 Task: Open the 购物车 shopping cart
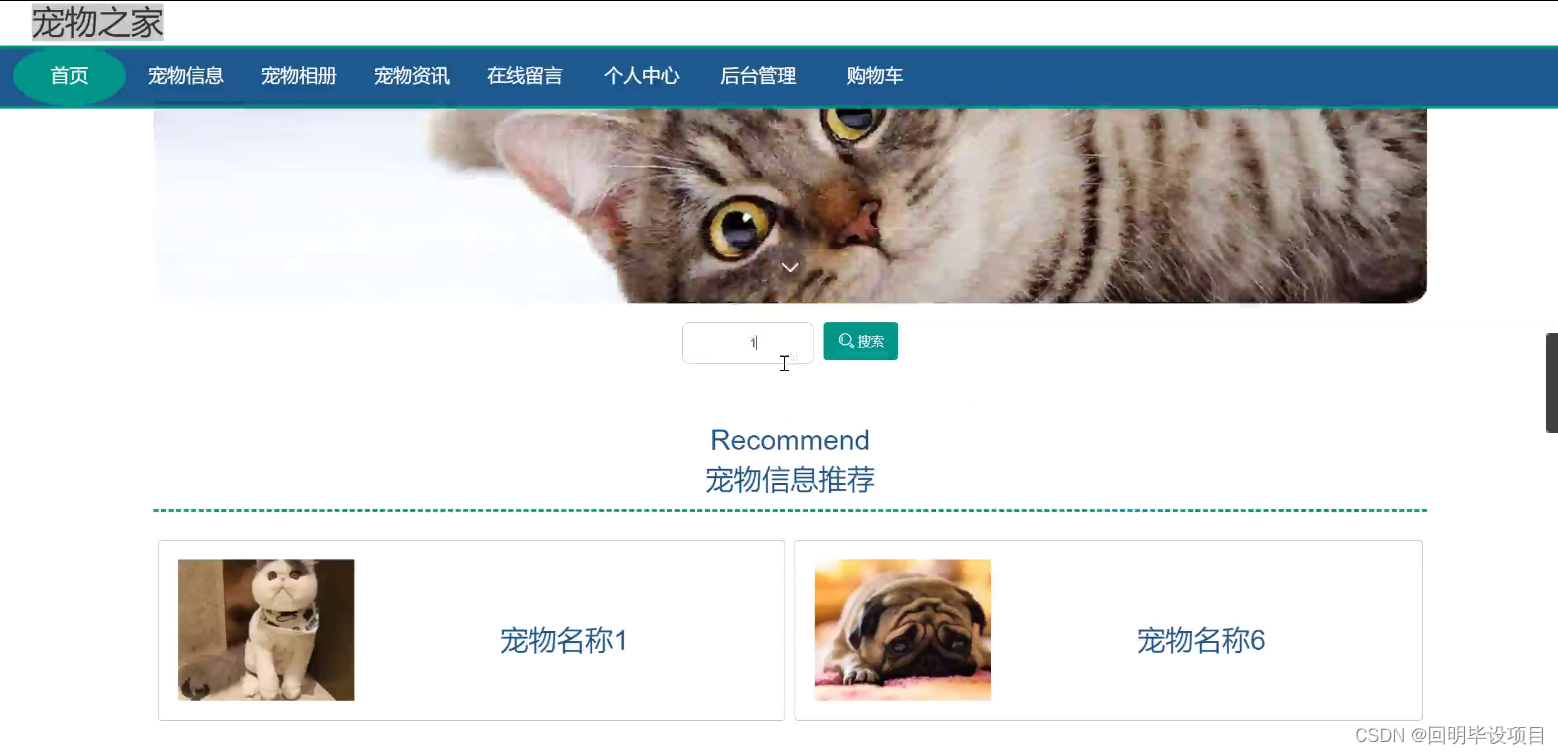click(875, 76)
